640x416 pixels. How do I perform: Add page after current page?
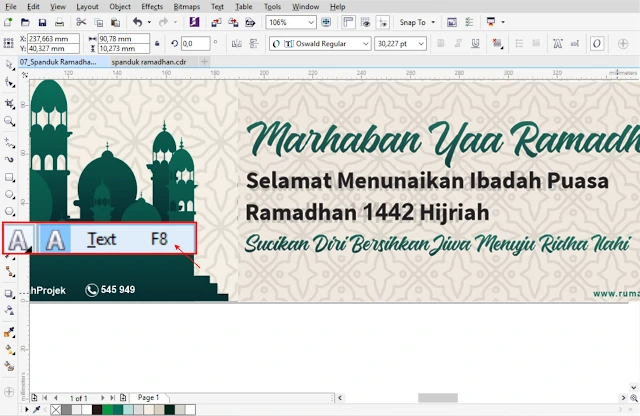(x=123, y=398)
